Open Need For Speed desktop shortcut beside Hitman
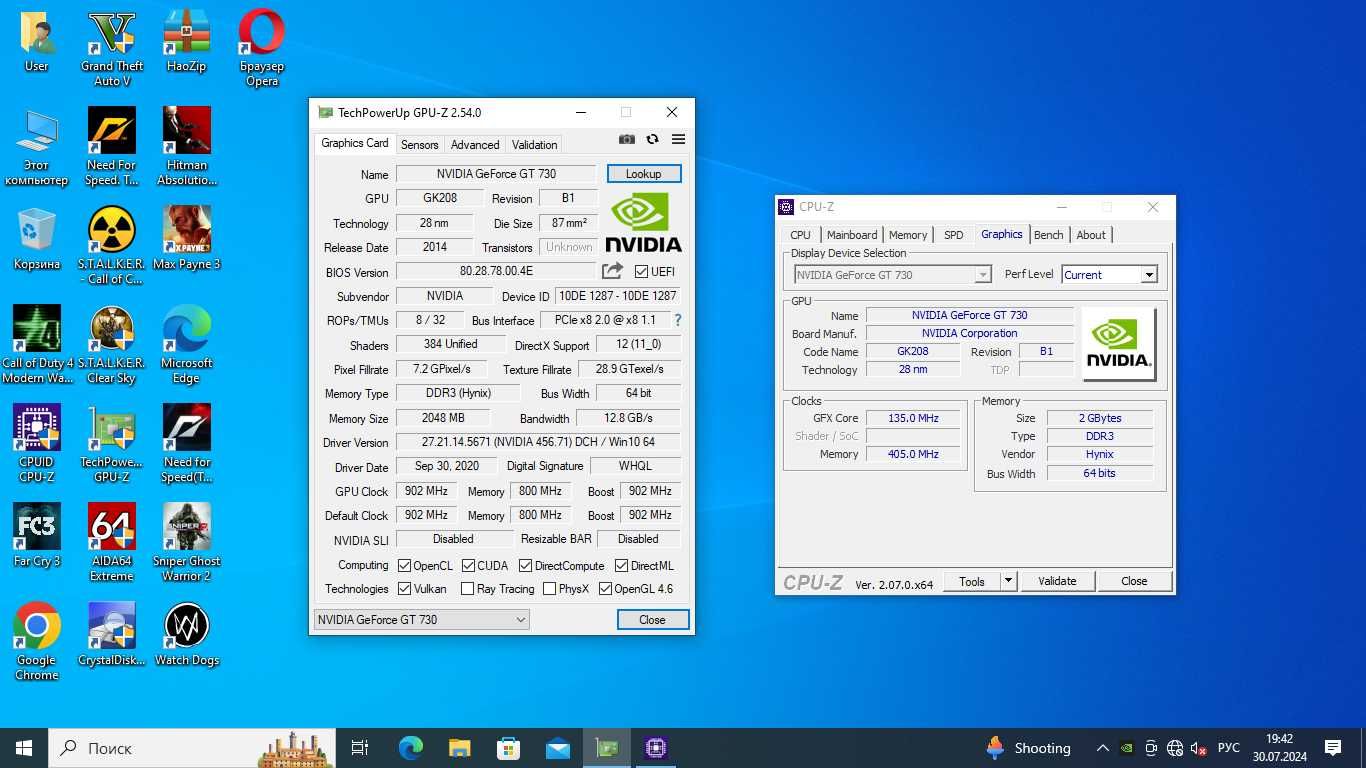 point(112,147)
